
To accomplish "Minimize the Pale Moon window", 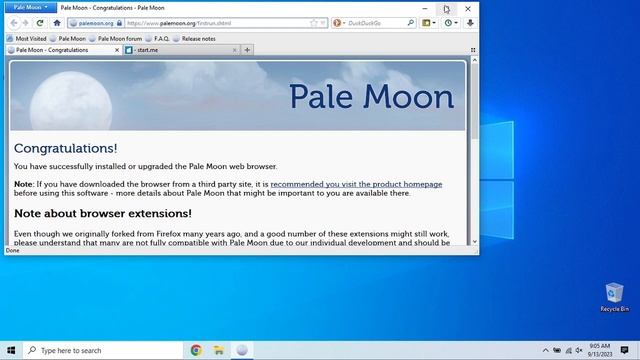I will (425, 8).
